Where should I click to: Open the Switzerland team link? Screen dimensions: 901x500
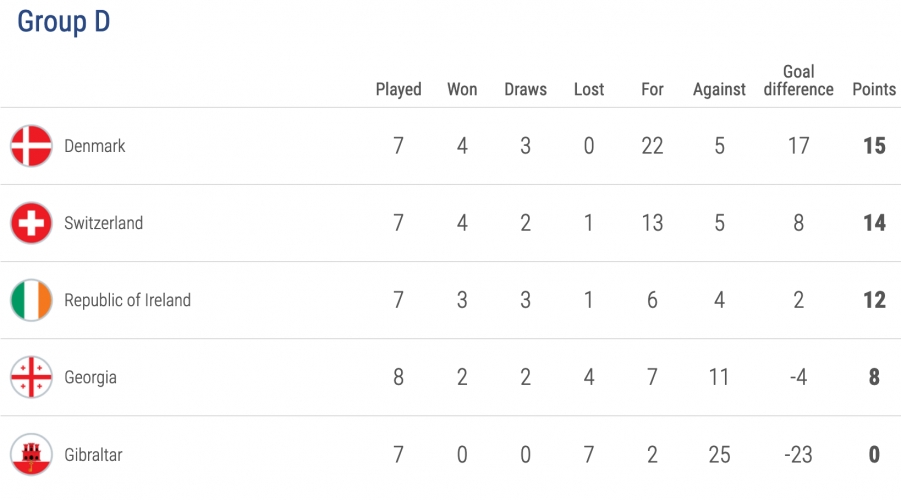(103, 223)
